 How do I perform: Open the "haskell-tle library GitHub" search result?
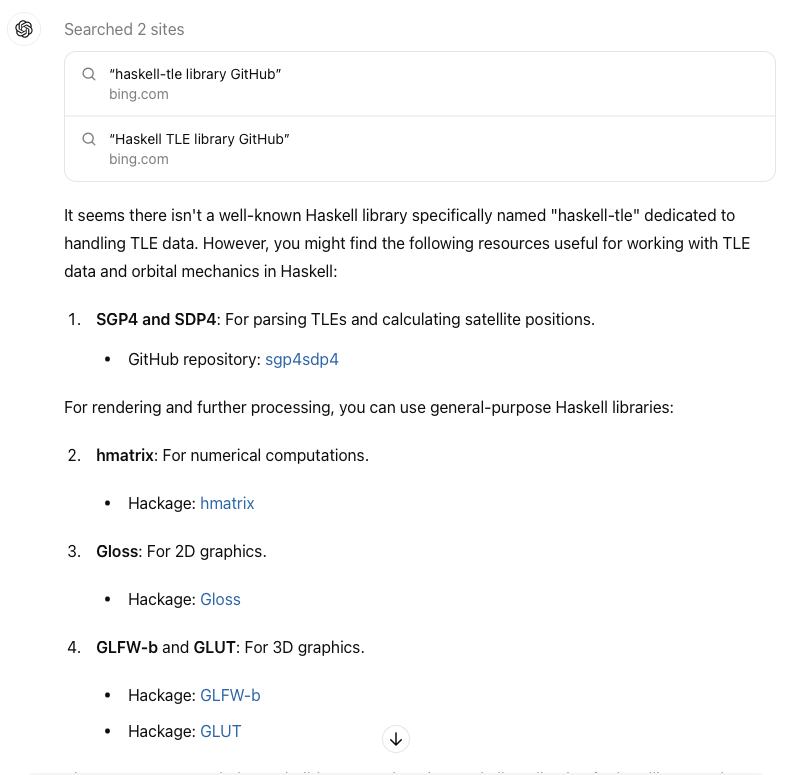pyautogui.click(x=195, y=75)
